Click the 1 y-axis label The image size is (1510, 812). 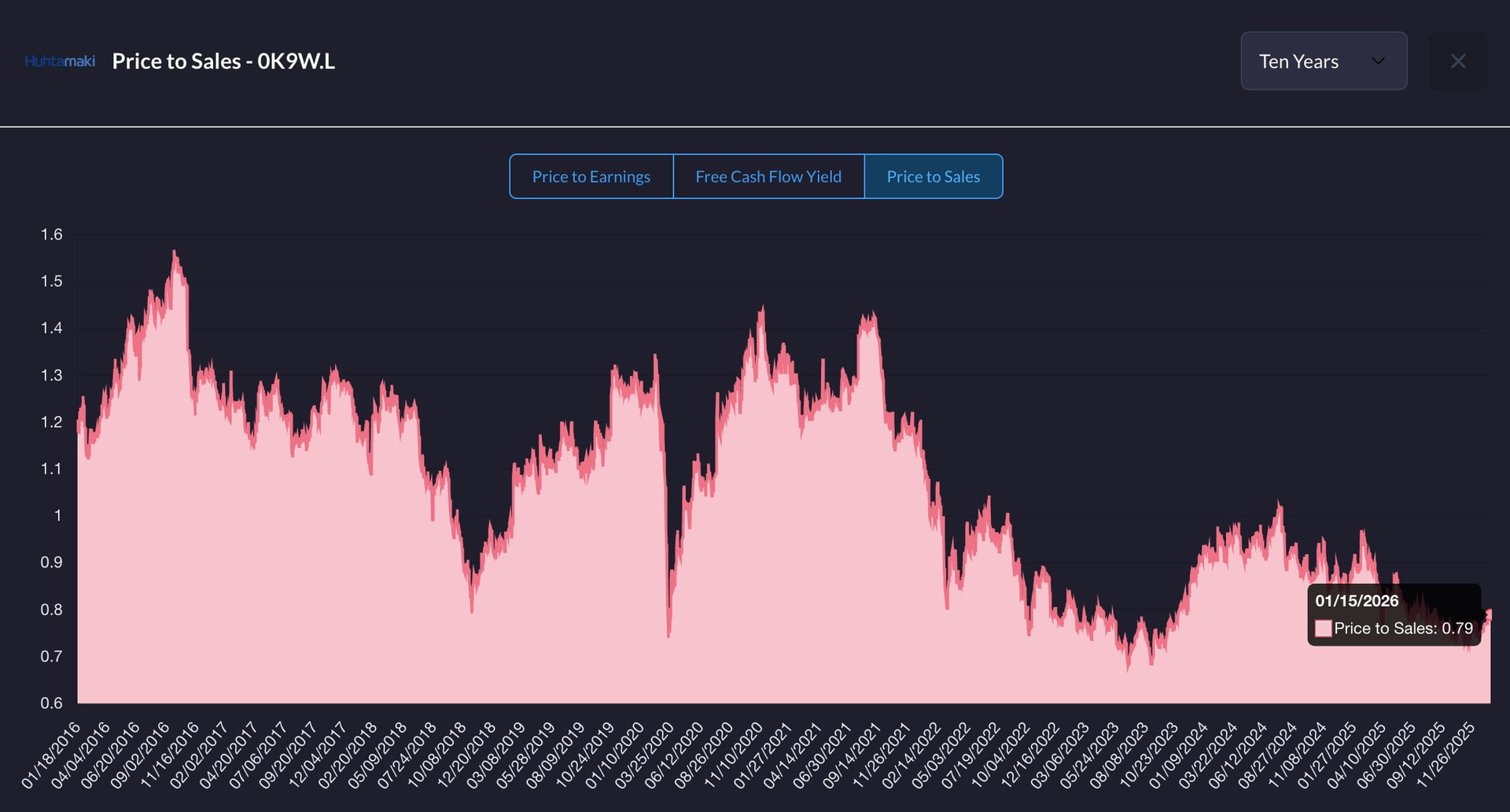[x=57, y=515]
